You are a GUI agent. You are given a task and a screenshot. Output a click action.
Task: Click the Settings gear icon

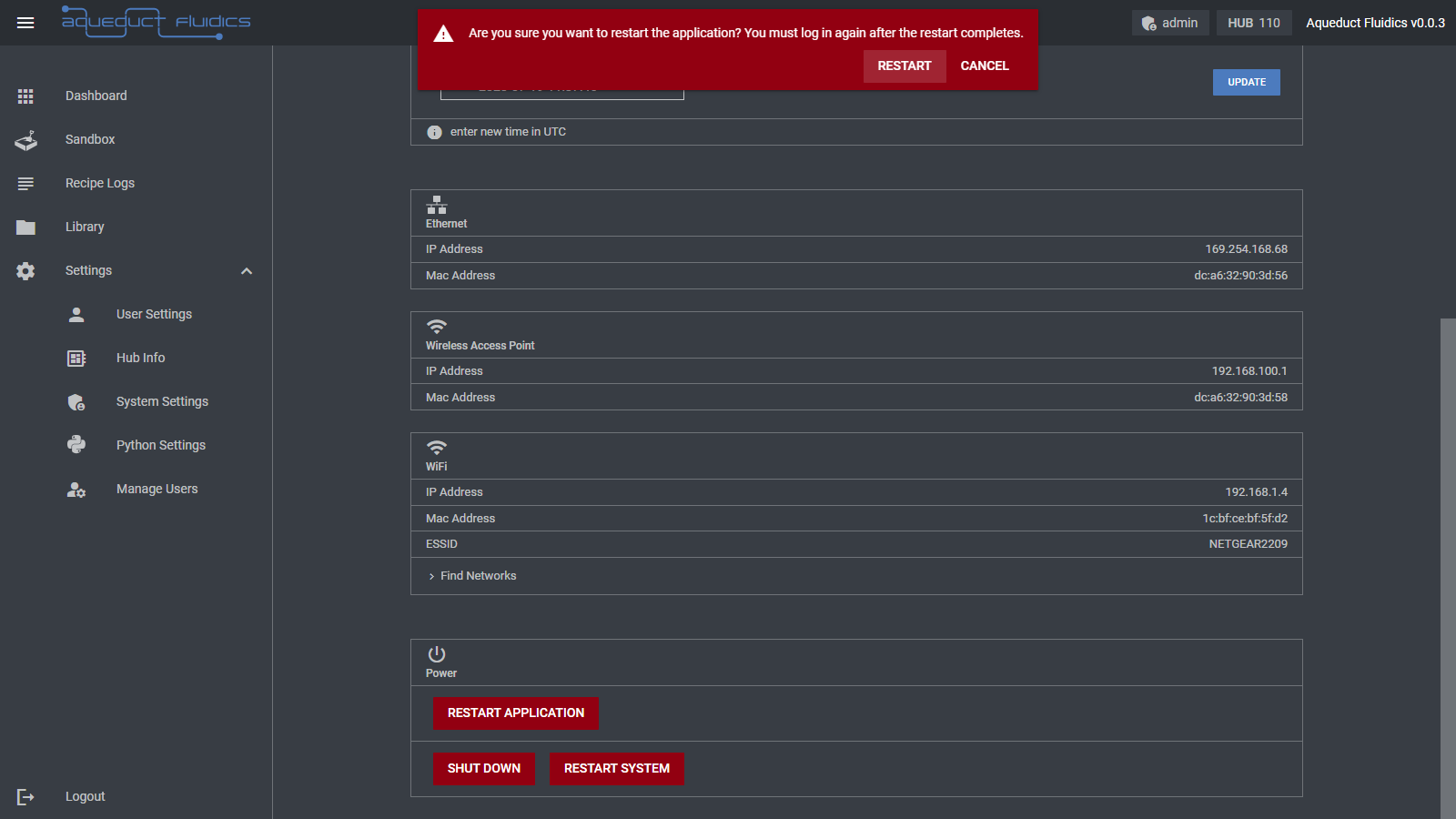pos(25,270)
